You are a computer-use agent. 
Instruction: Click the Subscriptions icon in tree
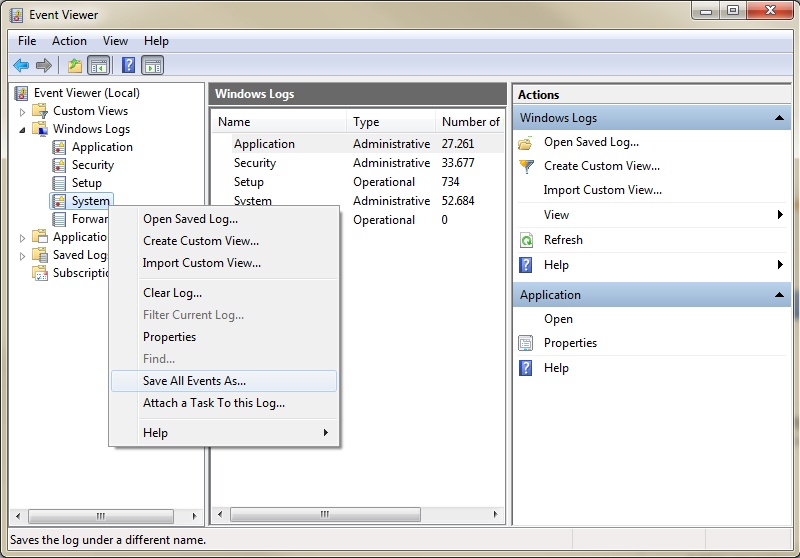(40, 273)
